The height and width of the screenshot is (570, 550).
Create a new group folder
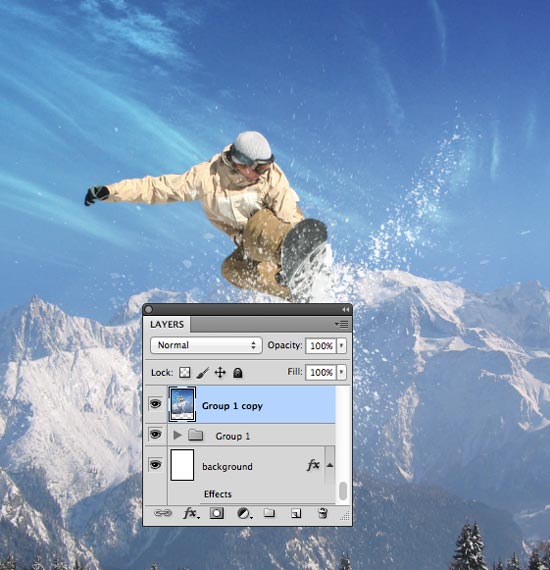(269, 513)
